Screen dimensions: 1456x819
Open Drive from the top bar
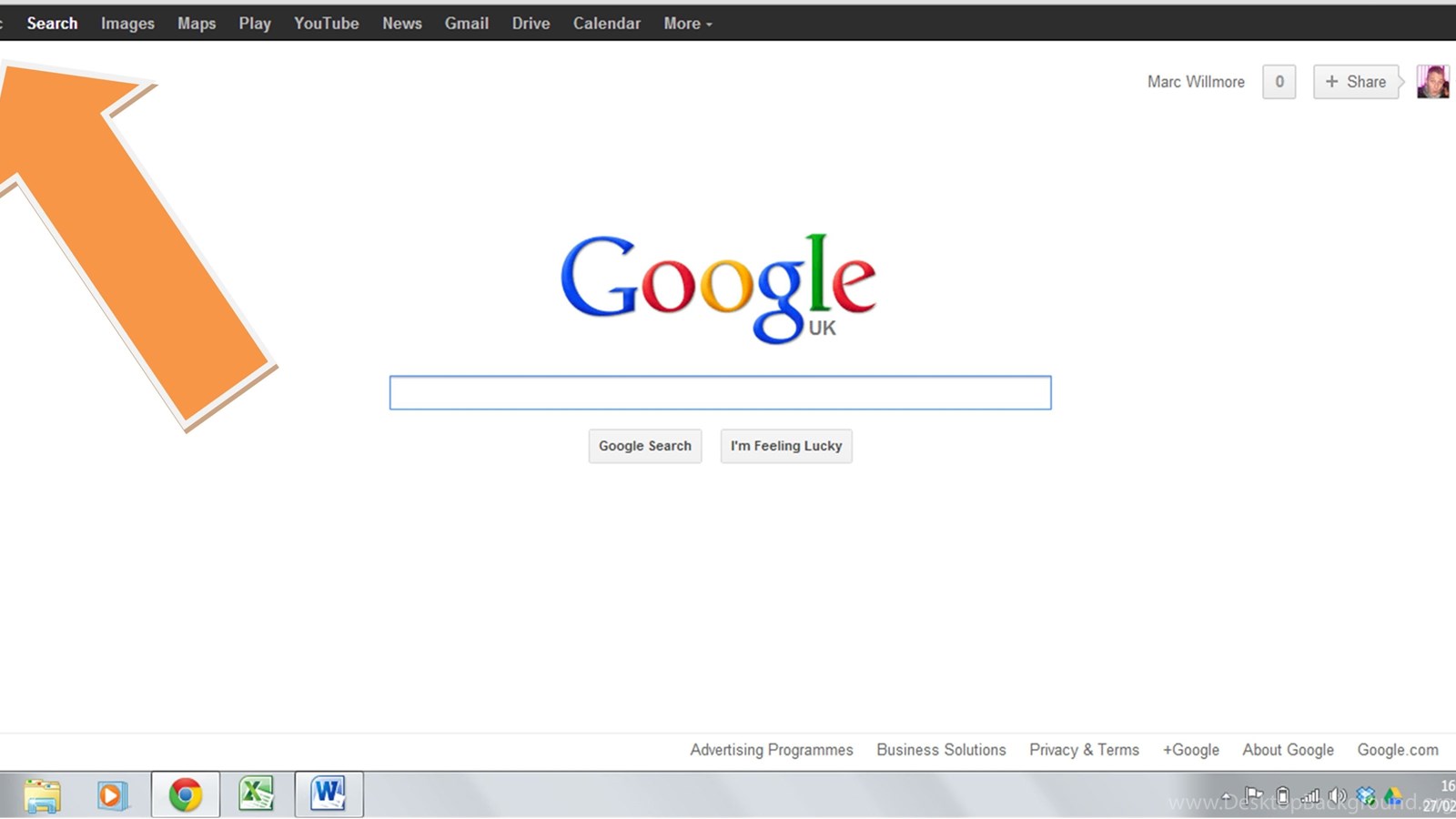click(x=531, y=24)
